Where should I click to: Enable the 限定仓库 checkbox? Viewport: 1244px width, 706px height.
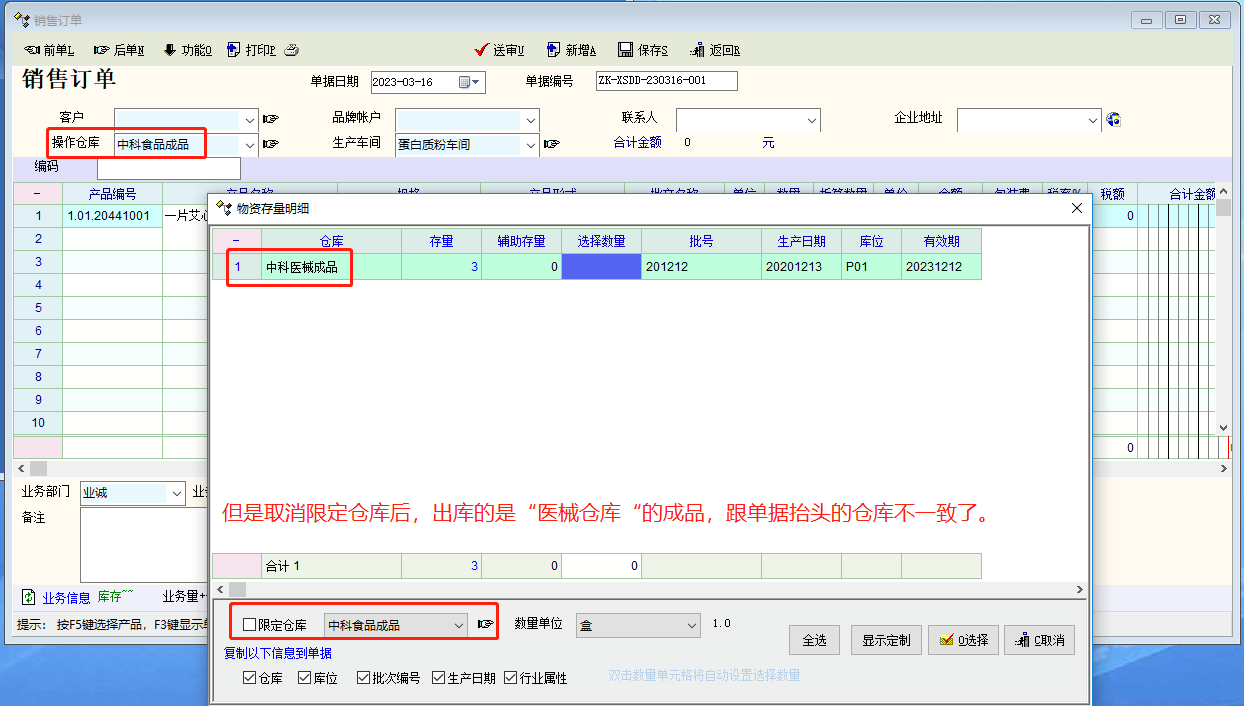[x=250, y=625]
